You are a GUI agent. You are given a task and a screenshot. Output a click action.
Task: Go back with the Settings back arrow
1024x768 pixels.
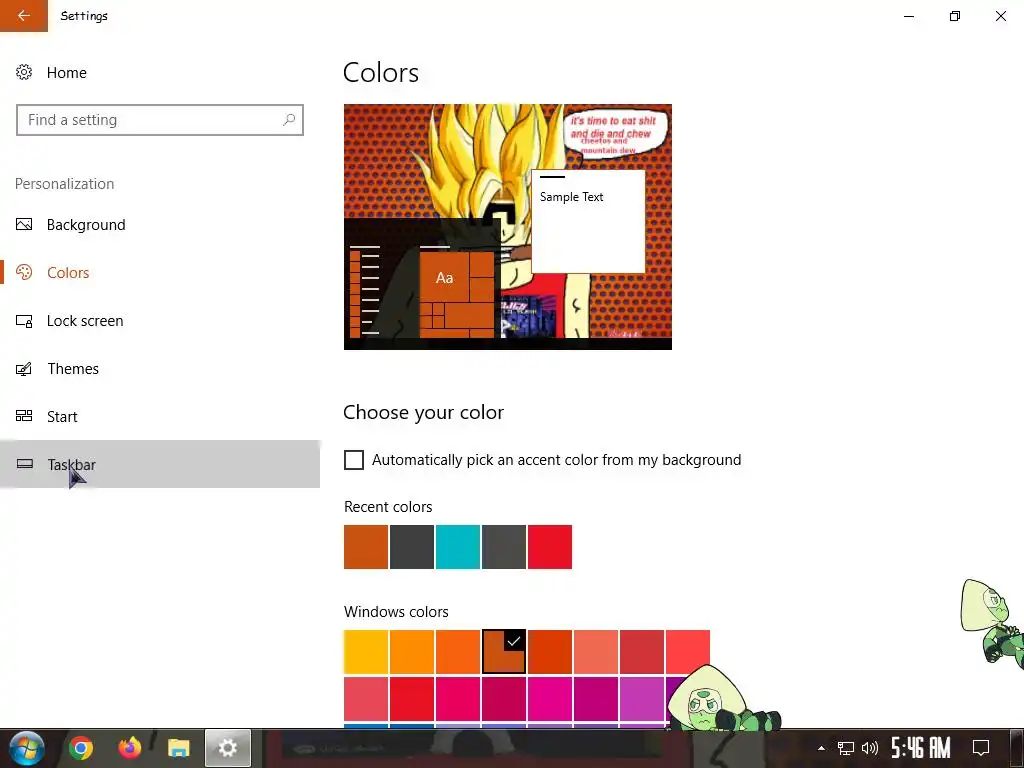coord(24,16)
